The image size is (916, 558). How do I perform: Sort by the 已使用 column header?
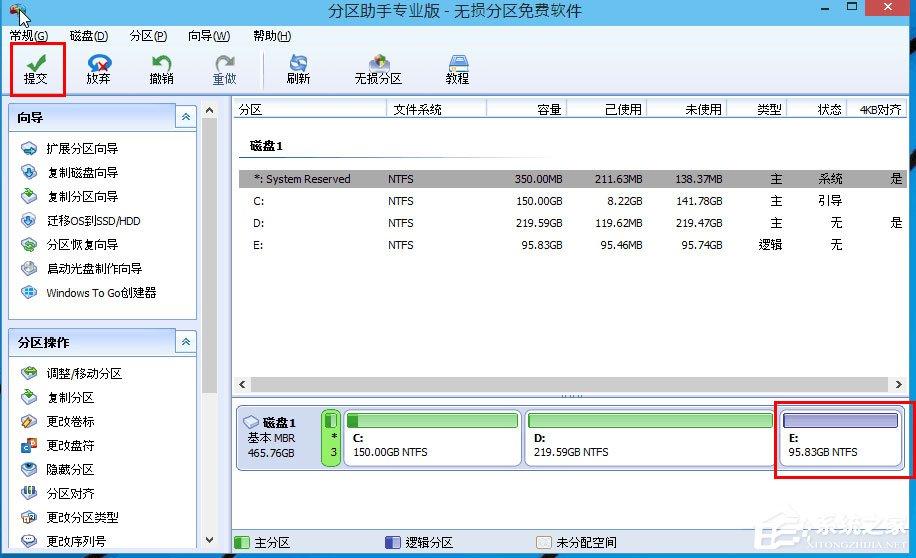(x=606, y=109)
